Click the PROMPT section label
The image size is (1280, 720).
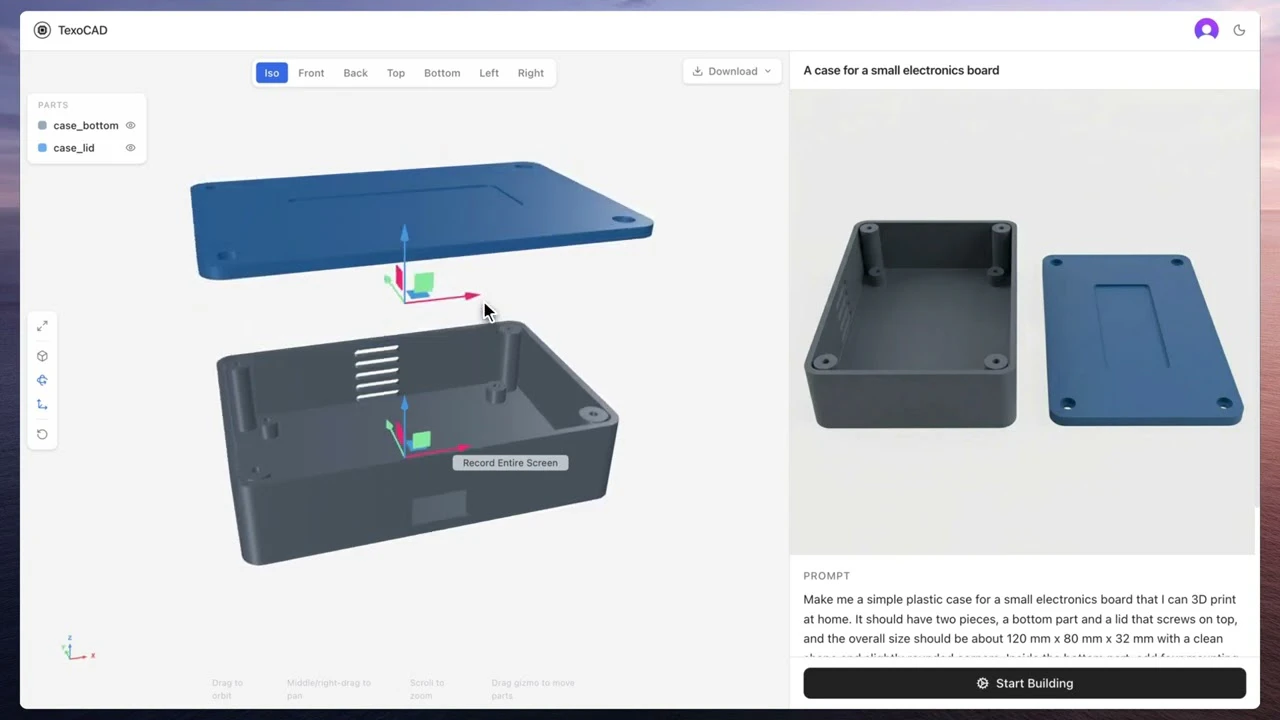tap(826, 576)
